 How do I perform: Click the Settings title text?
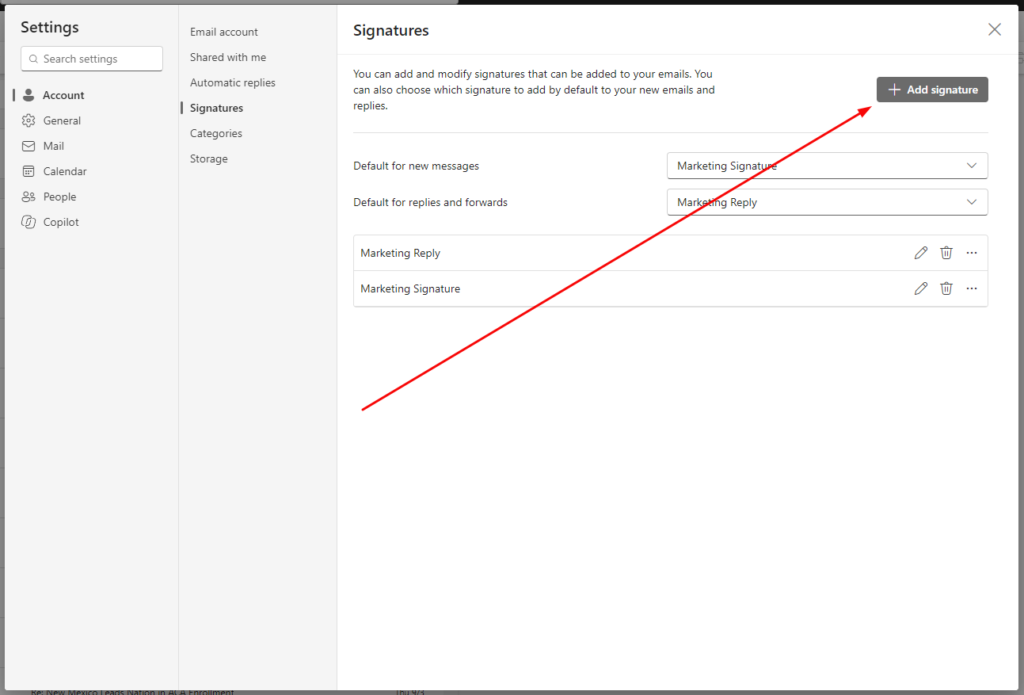point(50,27)
